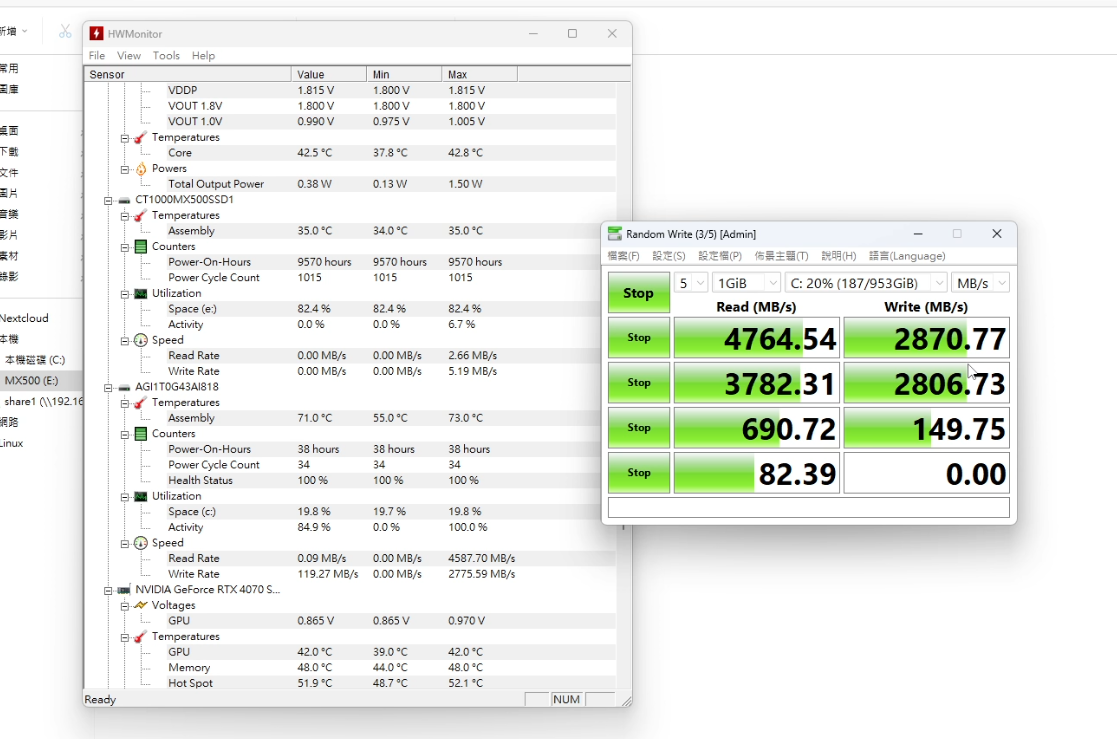The image size is (1117, 739).
Task: Click Temperatures icon under NVIDIA GeForce
Action: point(140,637)
